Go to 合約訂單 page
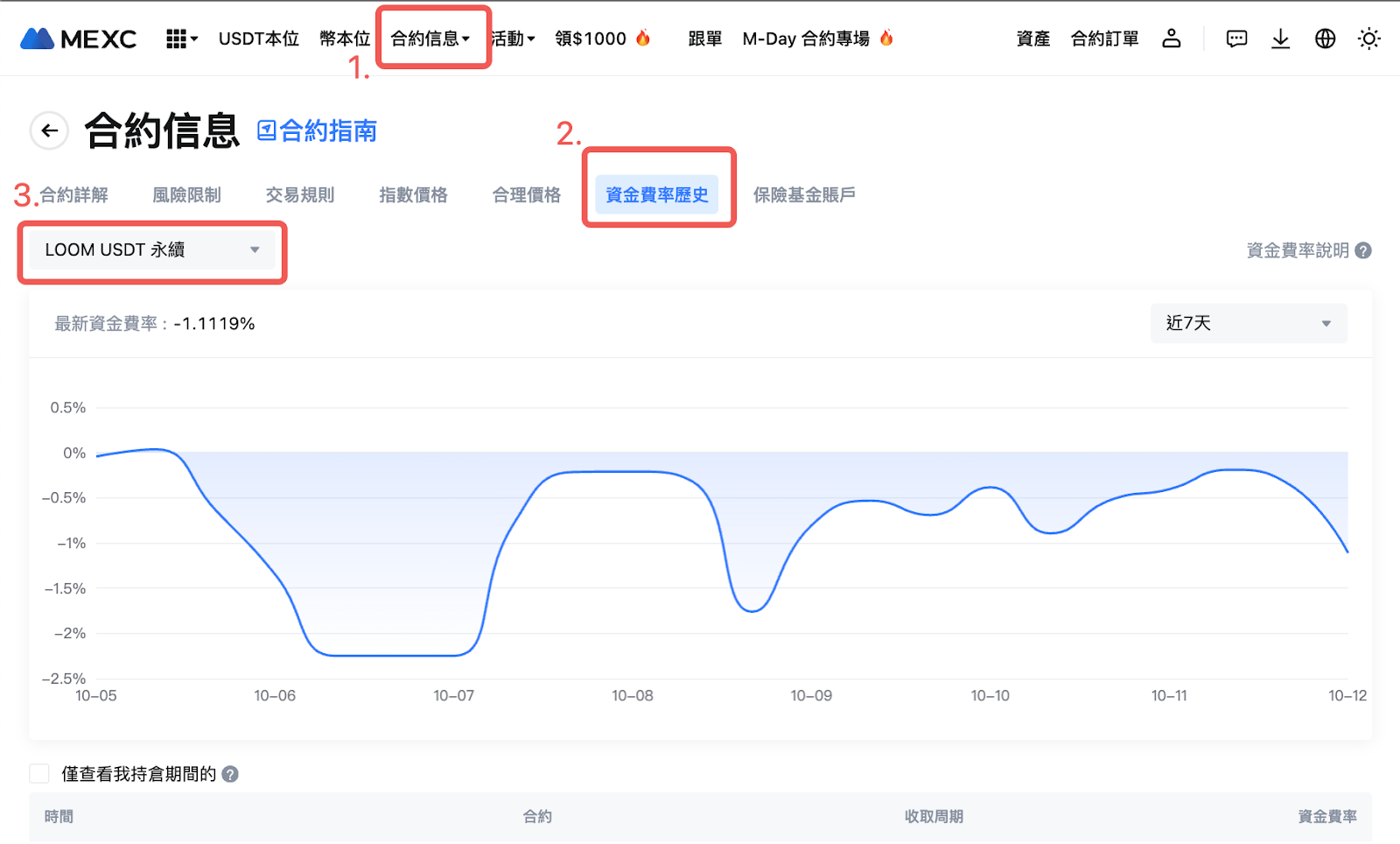 click(x=1104, y=39)
